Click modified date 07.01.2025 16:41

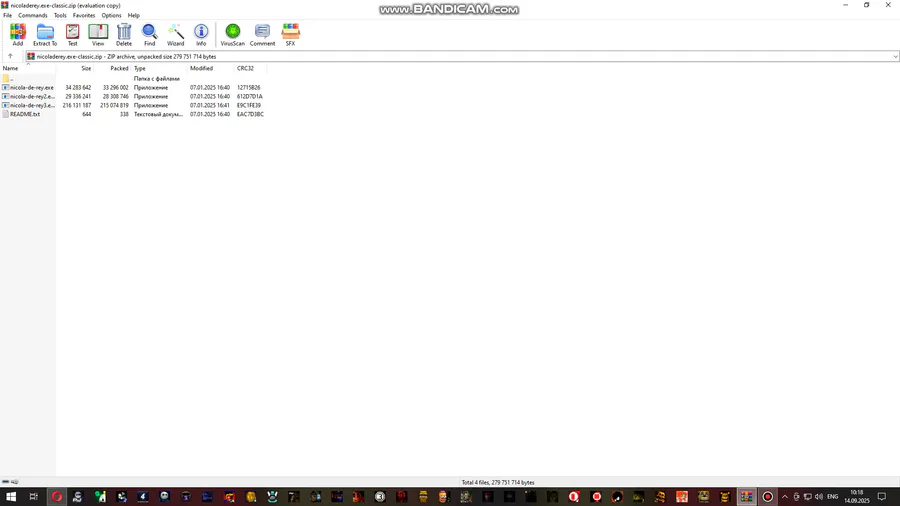click(x=210, y=106)
